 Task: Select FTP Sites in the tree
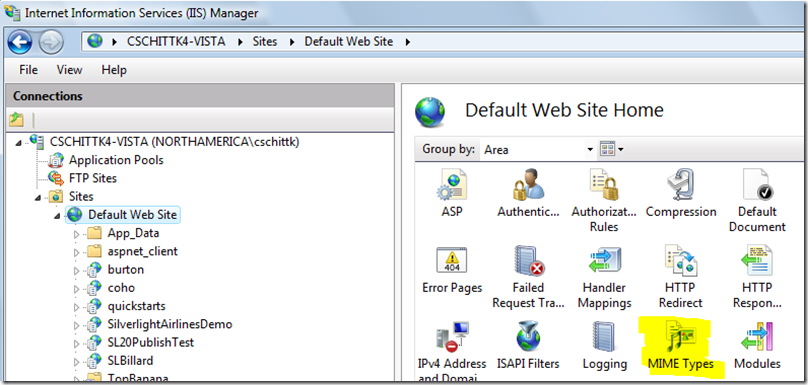pos(93,178)
